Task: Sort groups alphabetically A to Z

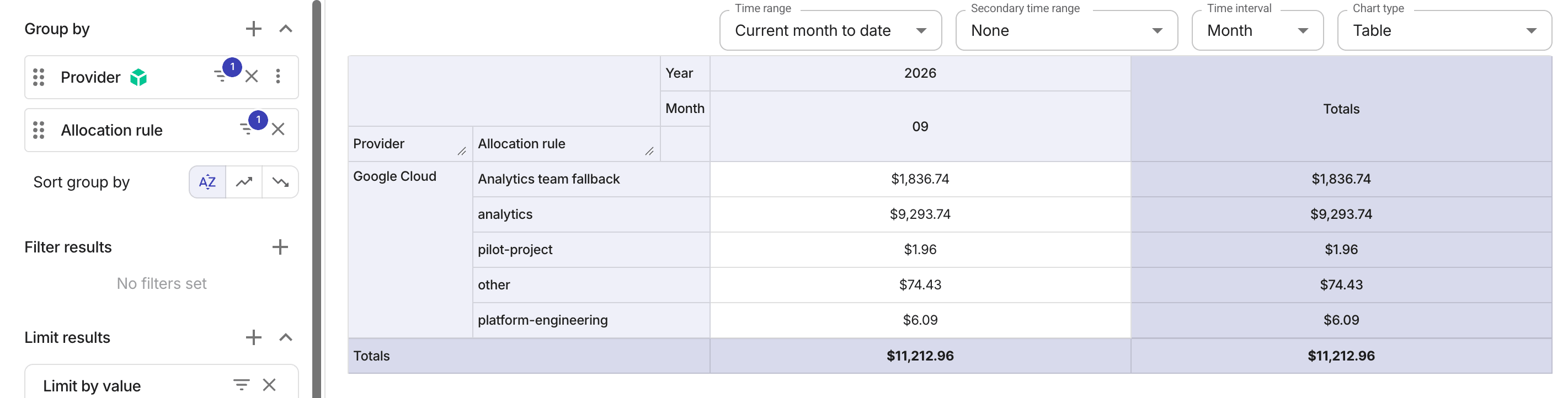Action: click(x=207, y=182)
